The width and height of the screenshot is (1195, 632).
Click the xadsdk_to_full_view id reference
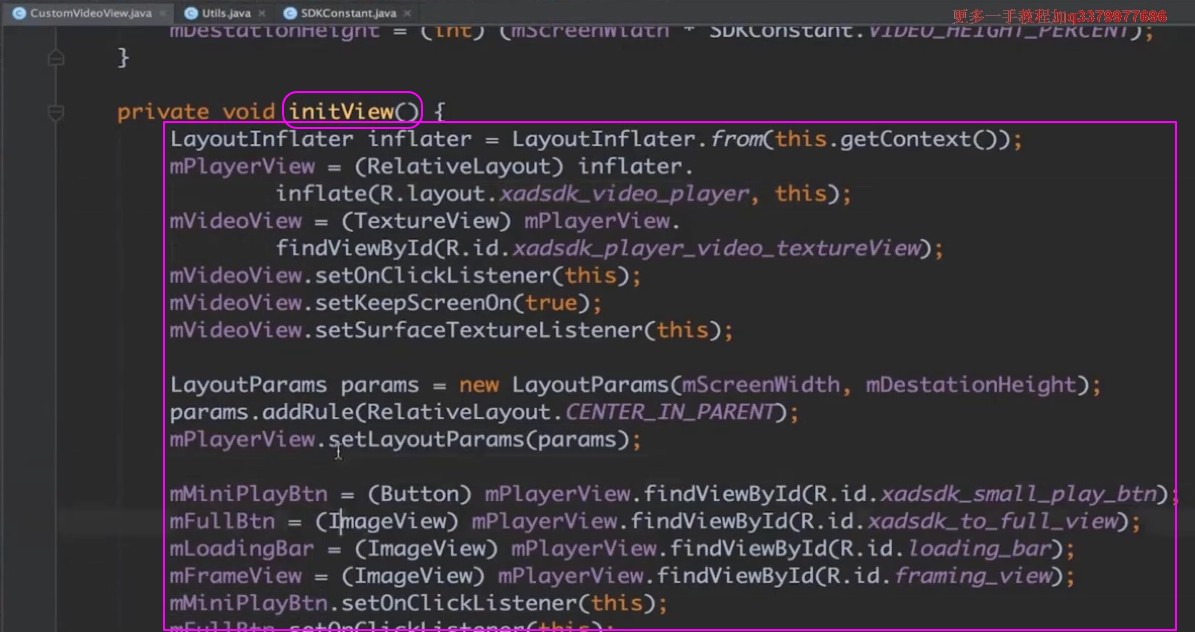pyautogui.click(x=992, y=521)
